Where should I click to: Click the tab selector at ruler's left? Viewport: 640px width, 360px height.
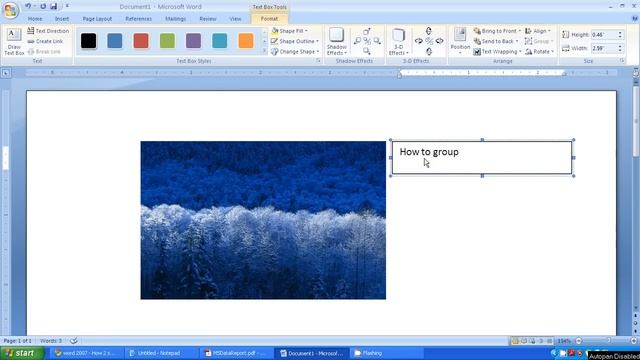[x=6, y=73]
